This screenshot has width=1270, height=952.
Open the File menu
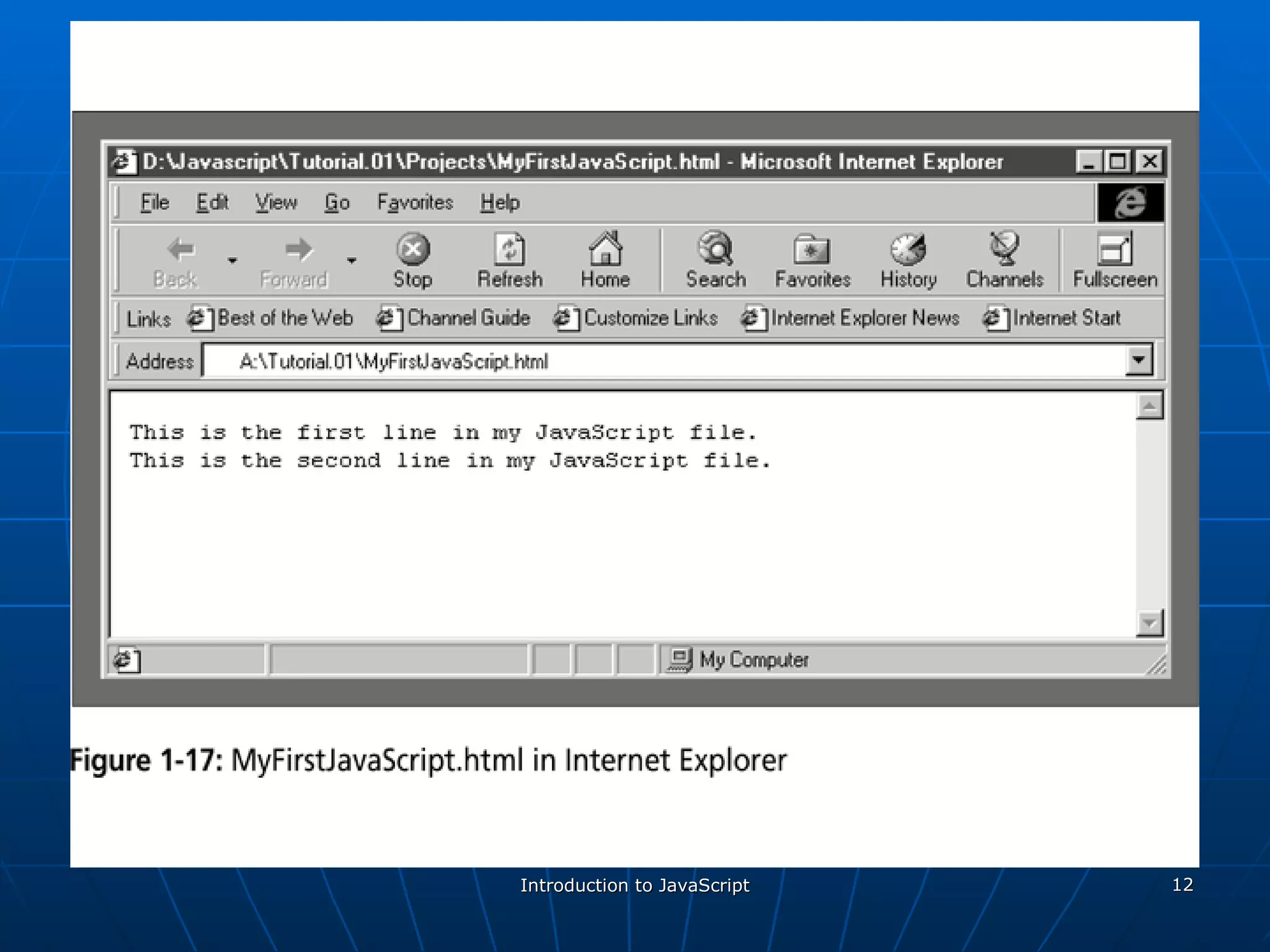click(154, 203)
